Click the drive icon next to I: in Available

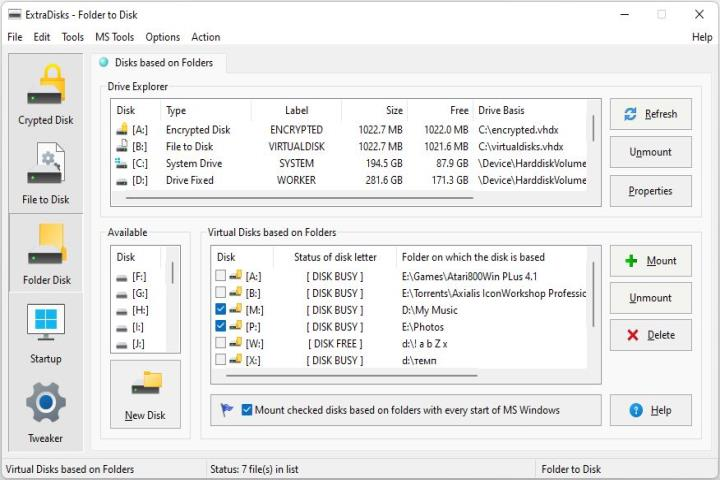click(122, 328)
